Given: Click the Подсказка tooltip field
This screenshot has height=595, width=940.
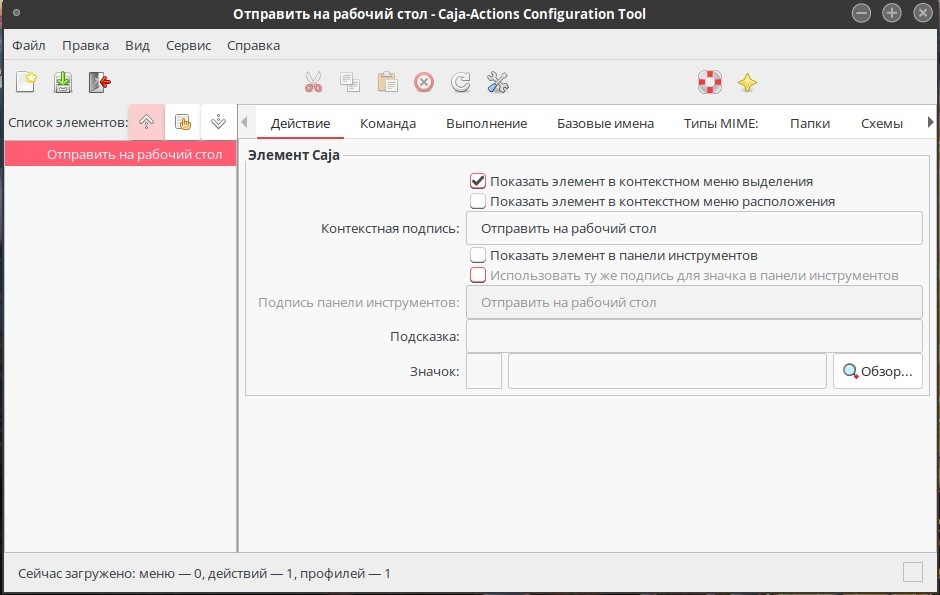Looking at the screenshot, I should pyautogui.click(x=694, y=336).
